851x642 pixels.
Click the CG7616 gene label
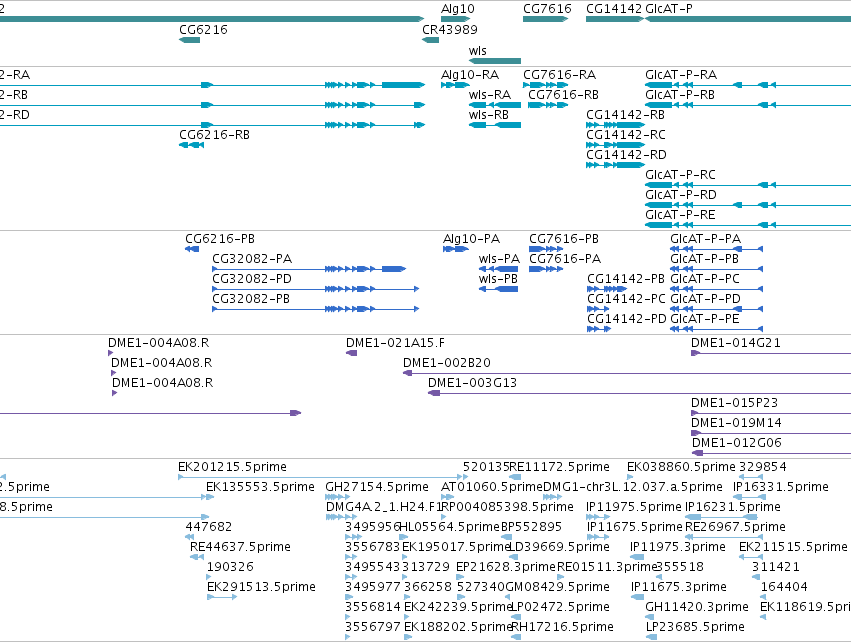tap(547, 9)
